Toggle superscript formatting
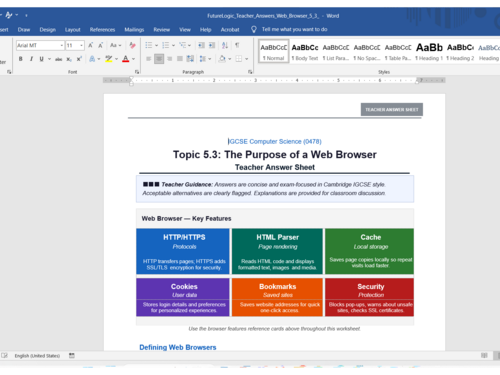The width and height of the screenshot is (500, 375). pyautogui.click(x=79, y=59)
